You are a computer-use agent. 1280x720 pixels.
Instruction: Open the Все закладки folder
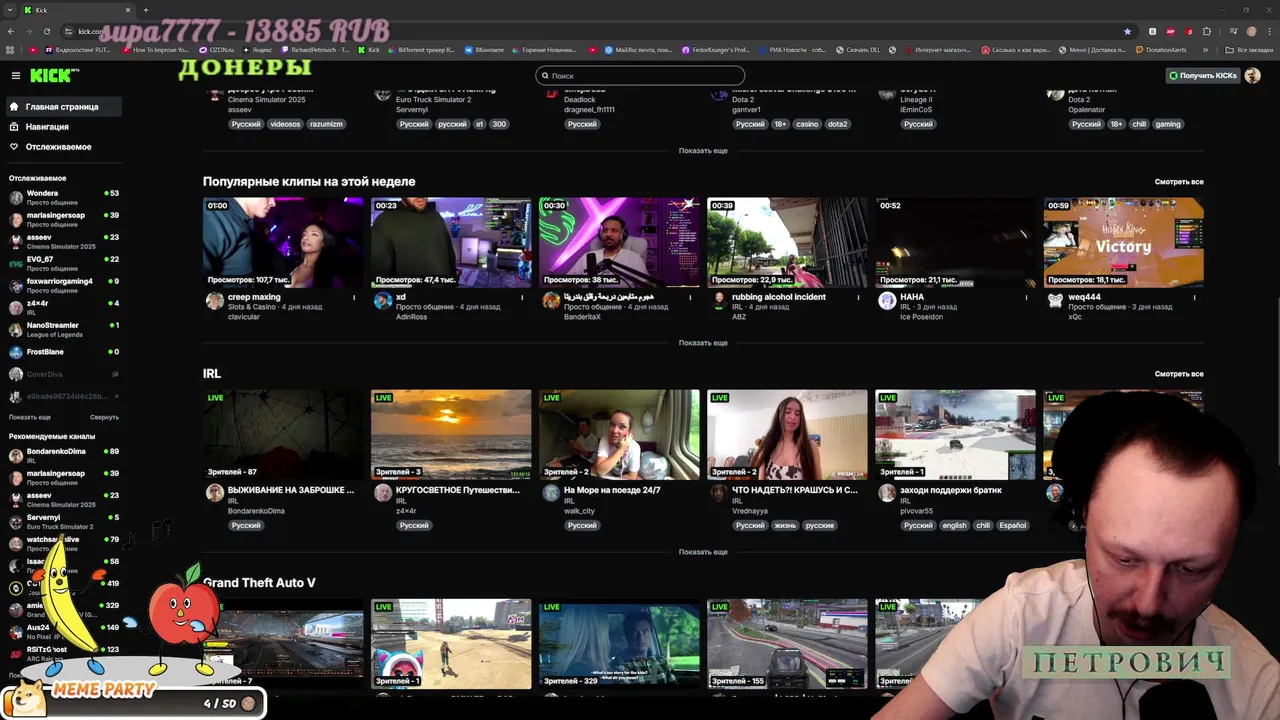click(1251, 50)
